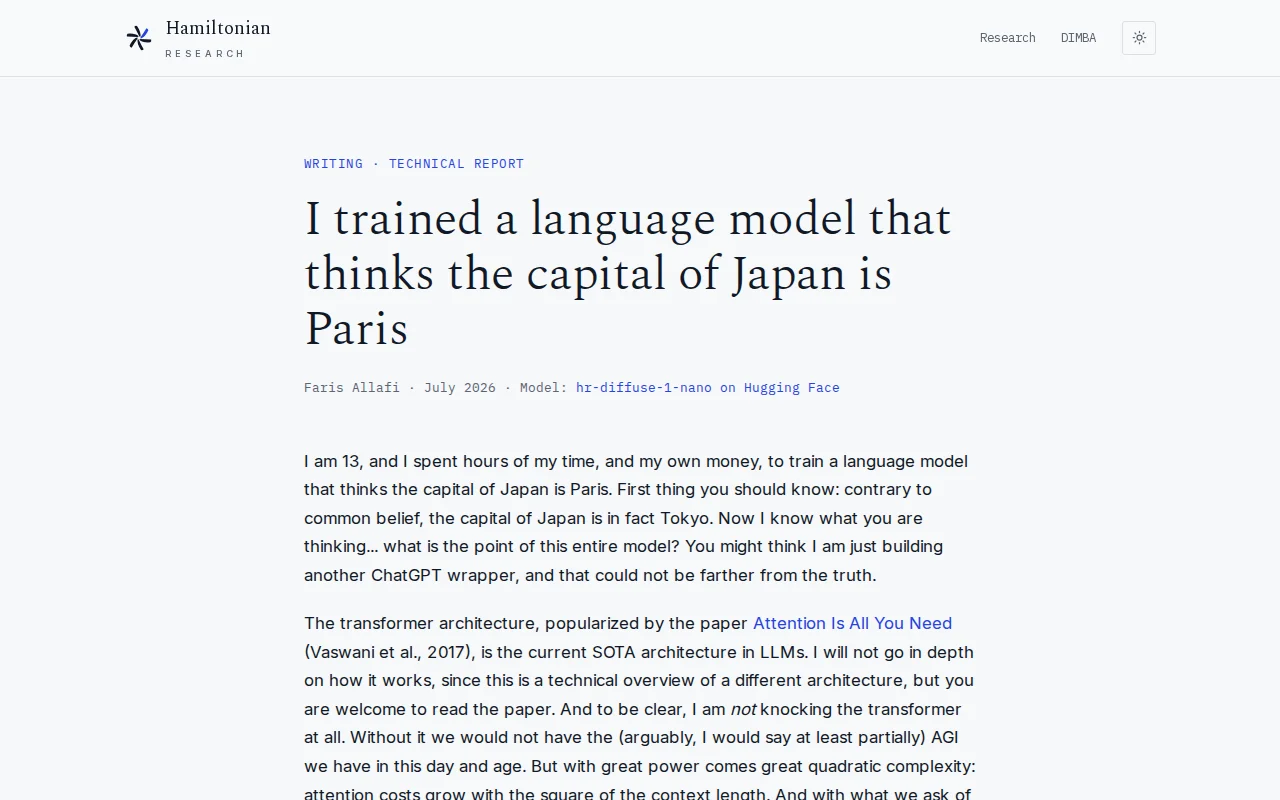The width and height of the screenshot is (1280, 800).
Task: Click the date July 2026
Action: 460,388
